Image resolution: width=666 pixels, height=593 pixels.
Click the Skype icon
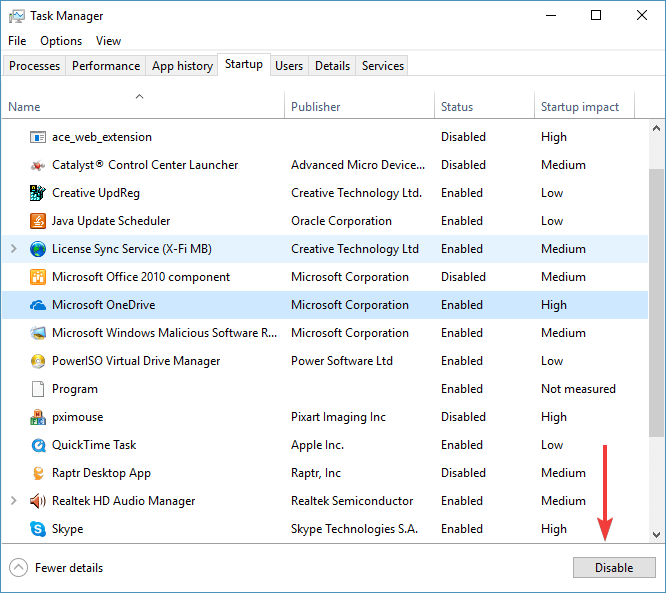(x=38, y=529)
